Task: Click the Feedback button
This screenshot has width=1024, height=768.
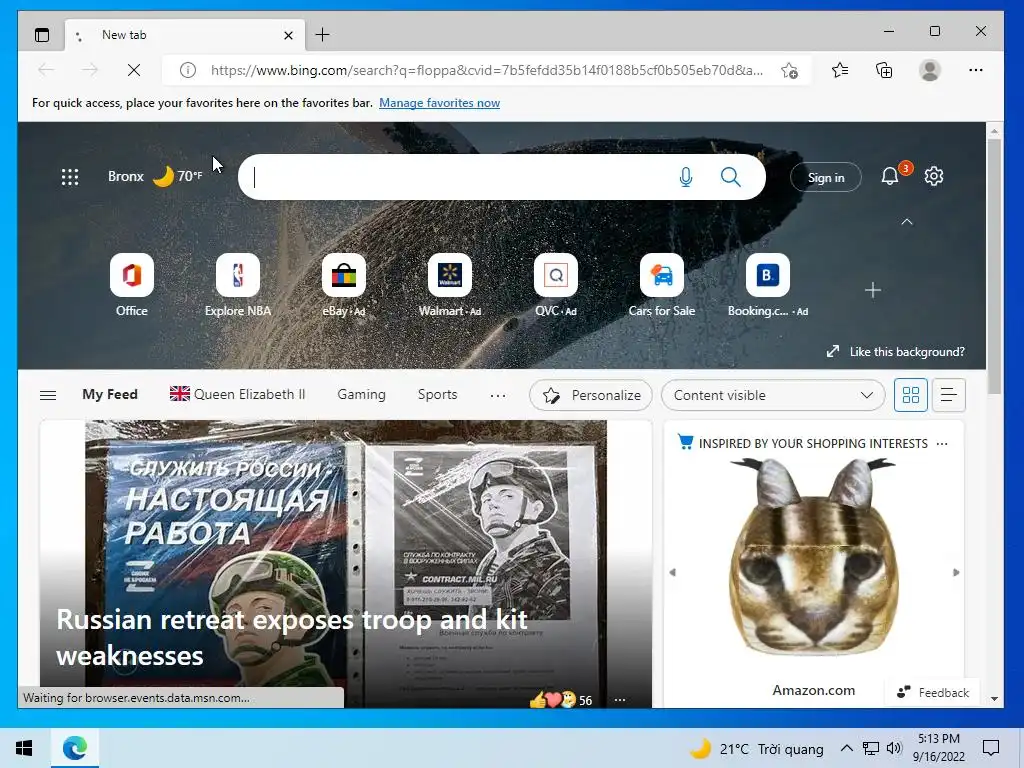Action: pos(933,692)
